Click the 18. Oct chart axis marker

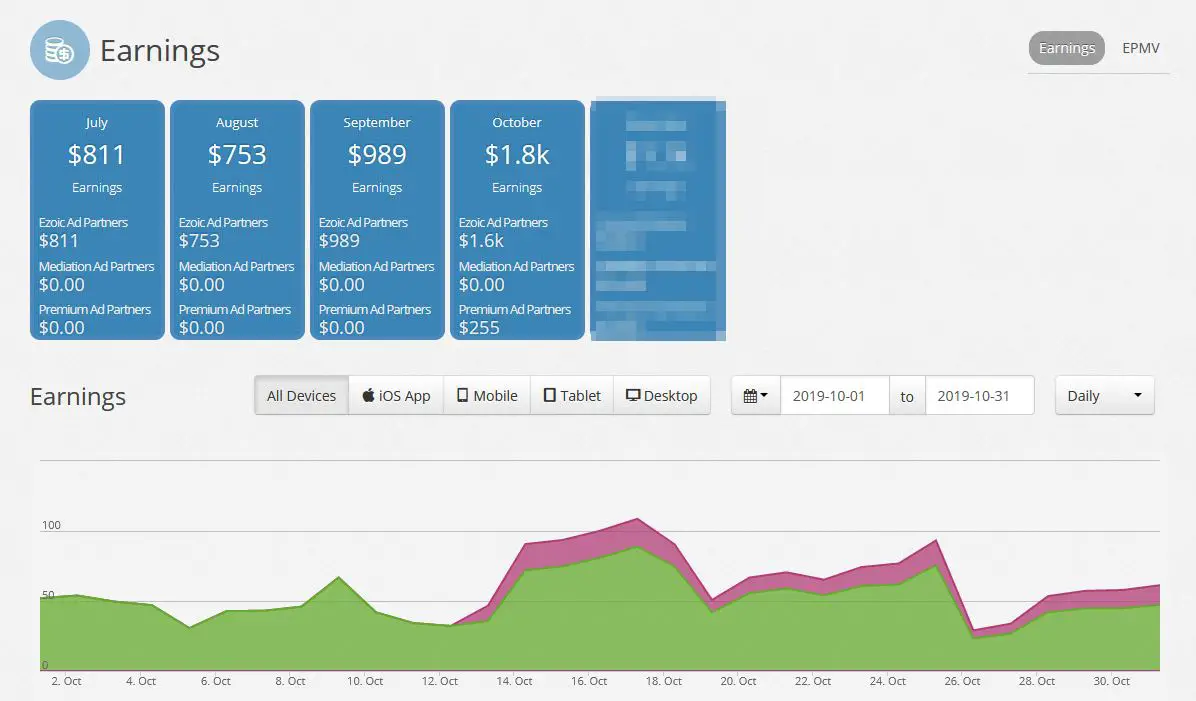click(x=663, y=681)
